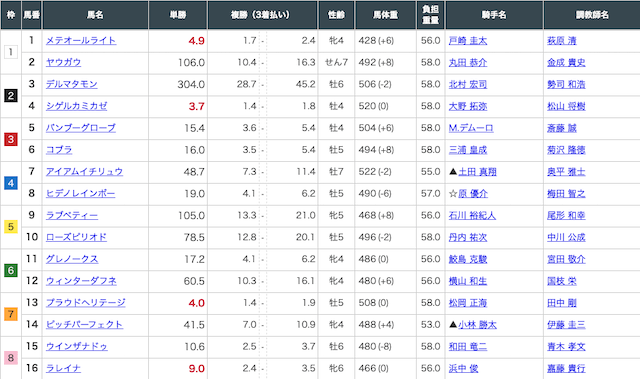Image resolution: width=640 pixels, height=379 pixels.
Task: Open trainer 梅田 智之 link
Action: click(x=566, y=193)
